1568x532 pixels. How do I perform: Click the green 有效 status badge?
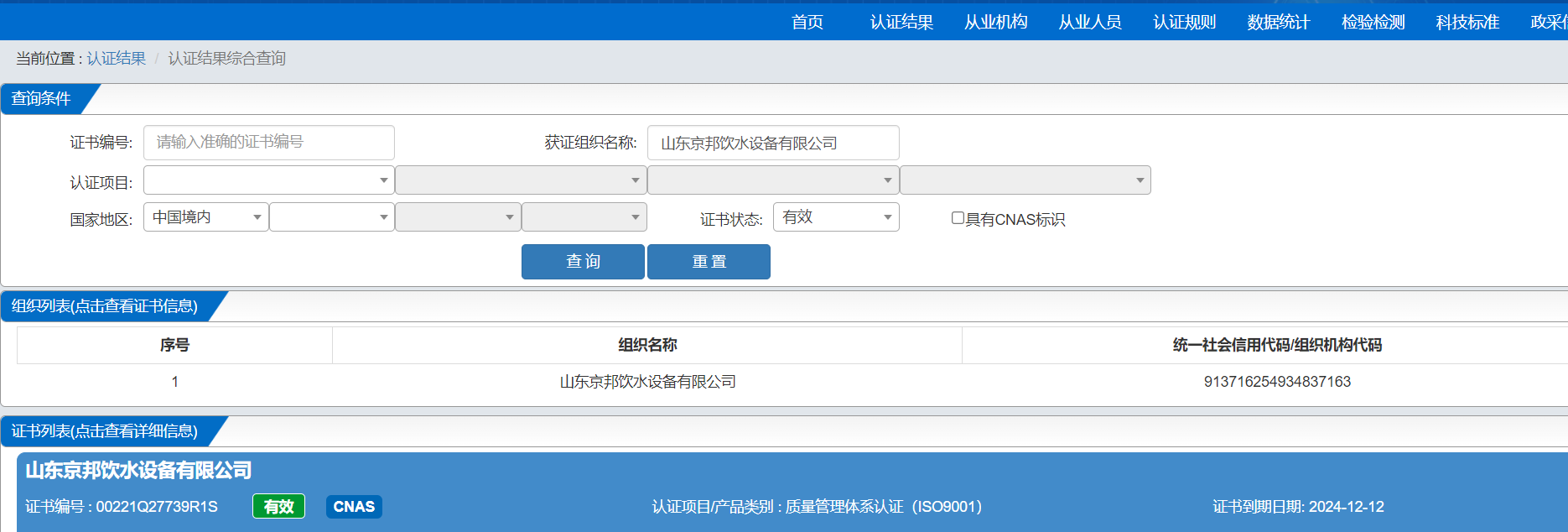(278, 507)
